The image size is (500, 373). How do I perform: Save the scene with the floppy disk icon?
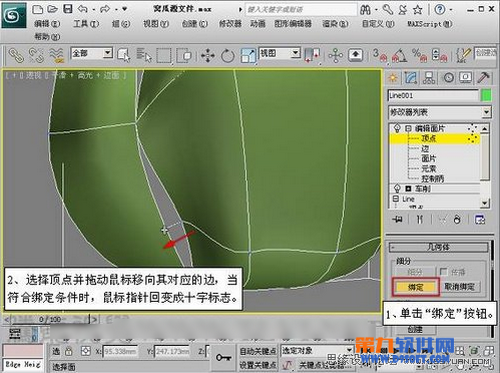coord(68,9)
